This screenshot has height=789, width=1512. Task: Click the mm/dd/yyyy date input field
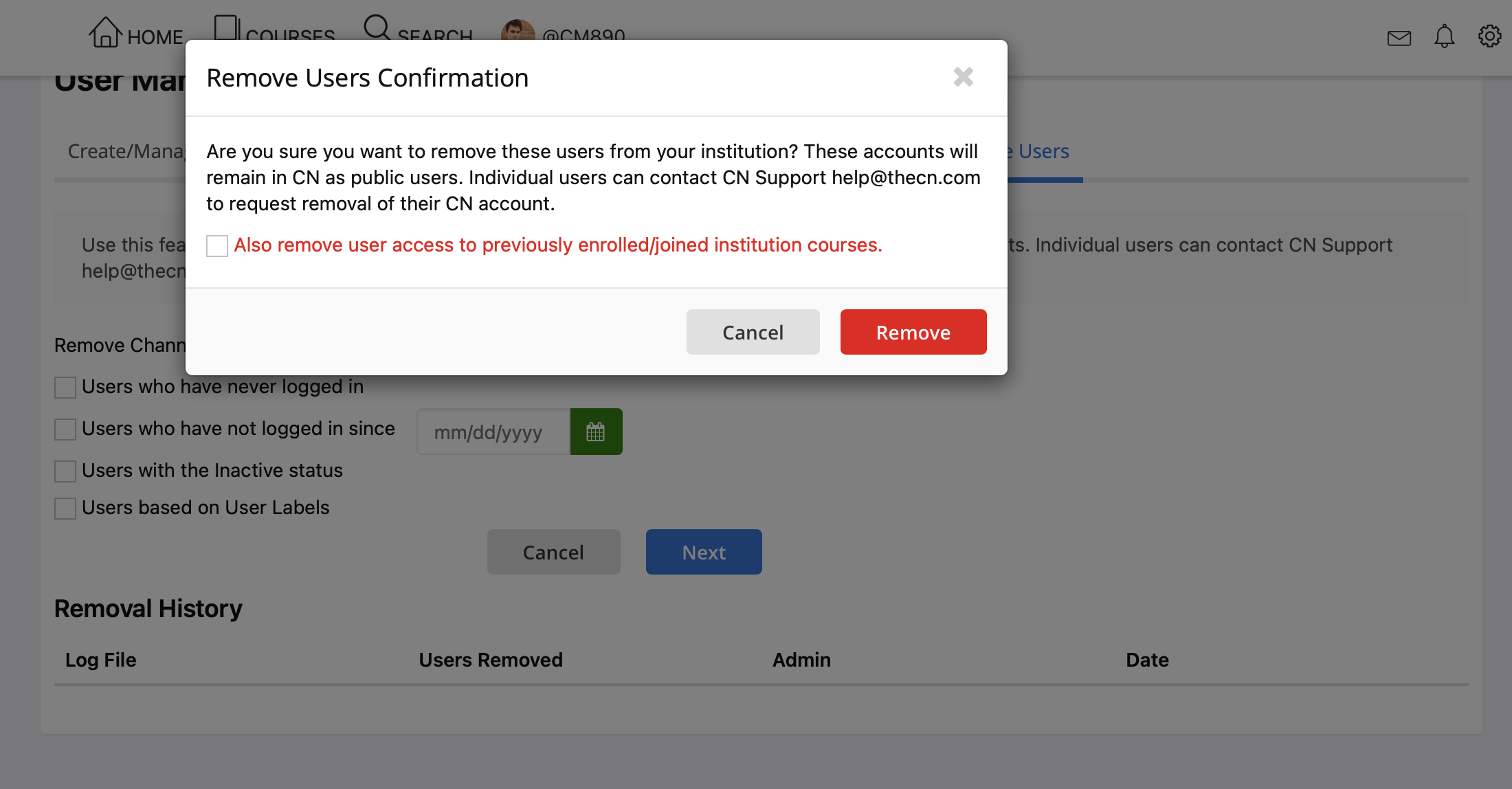[493, 432]
